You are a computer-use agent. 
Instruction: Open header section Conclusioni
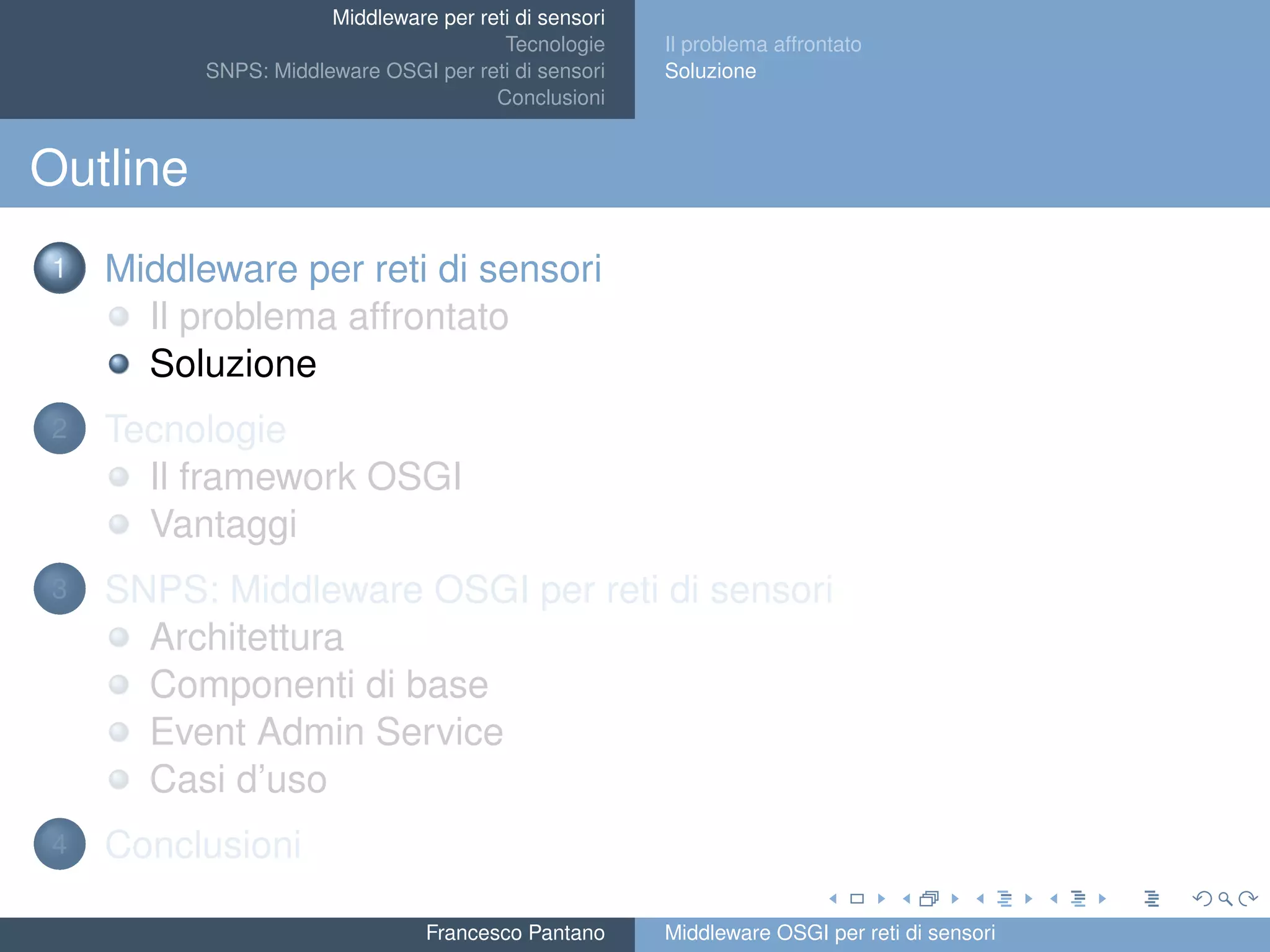coord(551,97)
